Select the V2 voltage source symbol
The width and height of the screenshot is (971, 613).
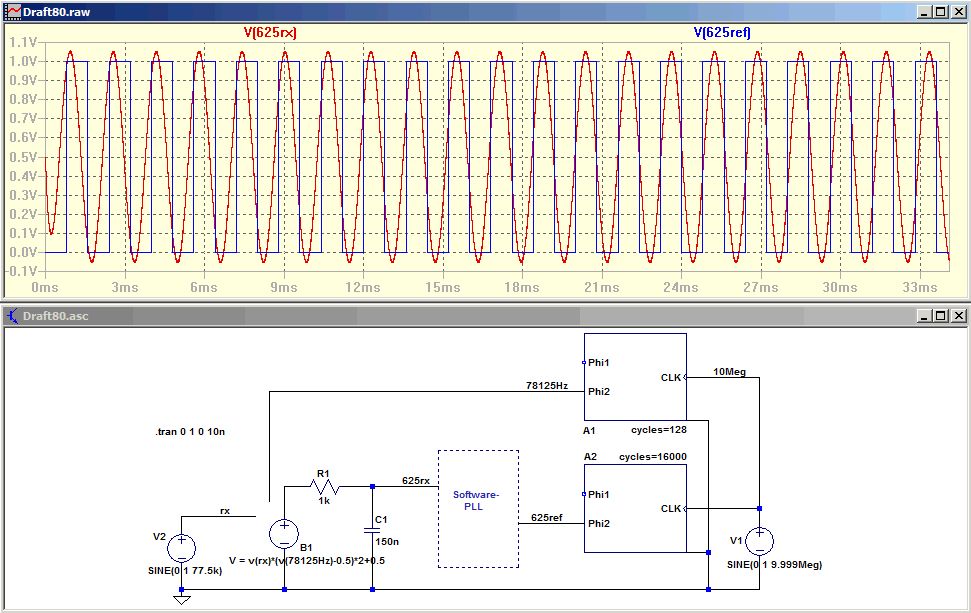point(181,548)
